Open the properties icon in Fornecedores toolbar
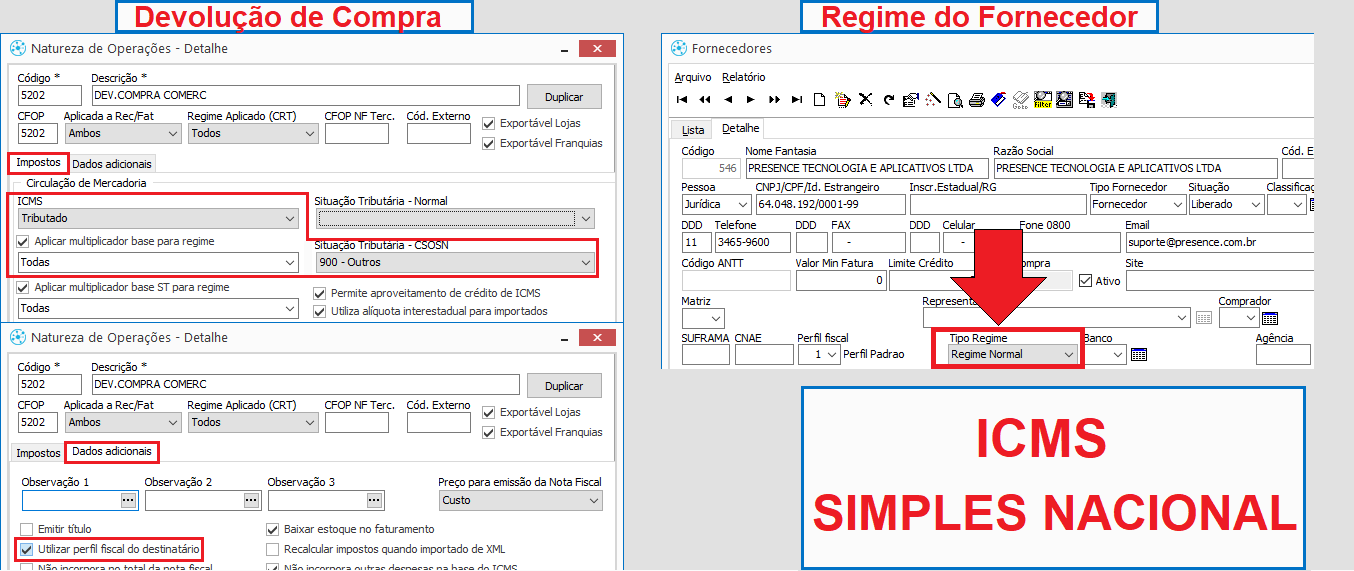The image size is (1354, 571). click(910, 99)
